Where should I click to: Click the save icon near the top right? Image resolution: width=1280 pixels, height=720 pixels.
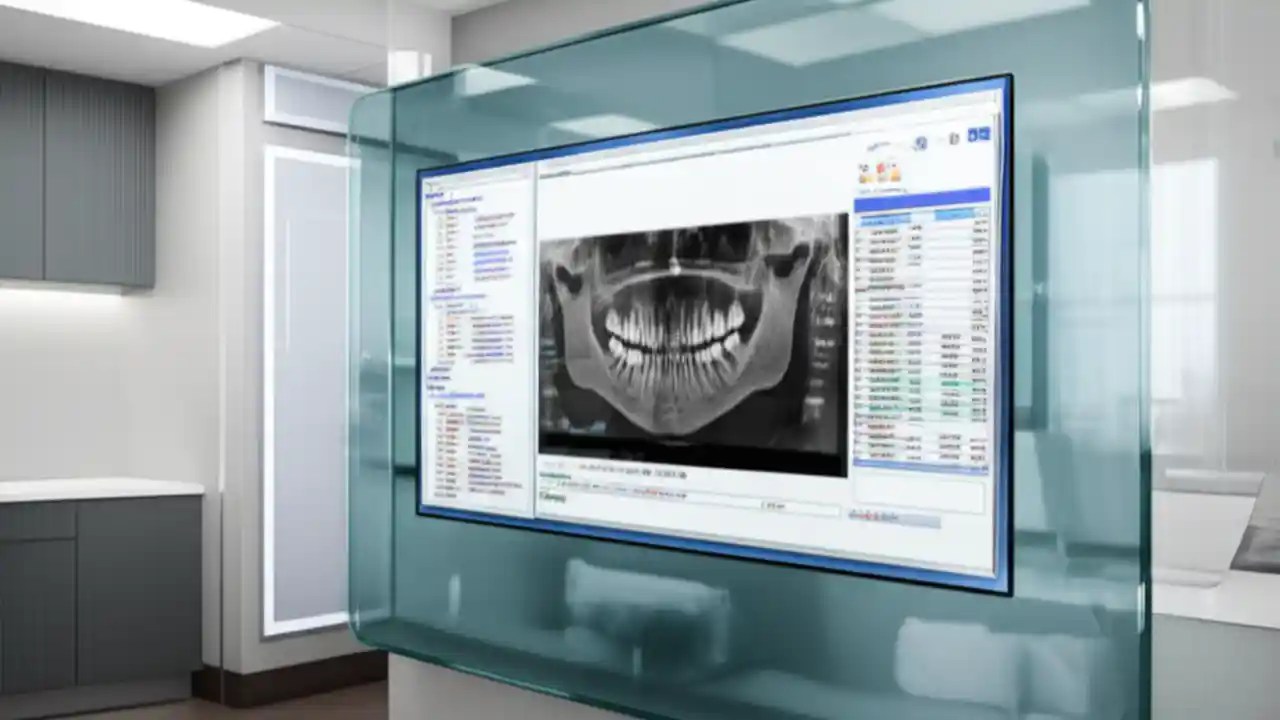(x=975, y=133)
